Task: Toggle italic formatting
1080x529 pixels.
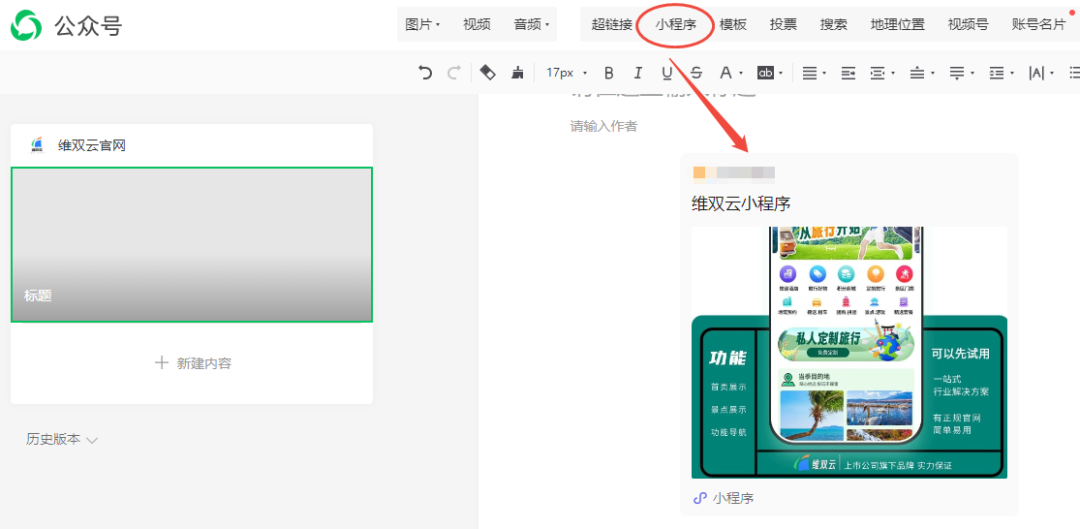Action: [x=638, y=72]
